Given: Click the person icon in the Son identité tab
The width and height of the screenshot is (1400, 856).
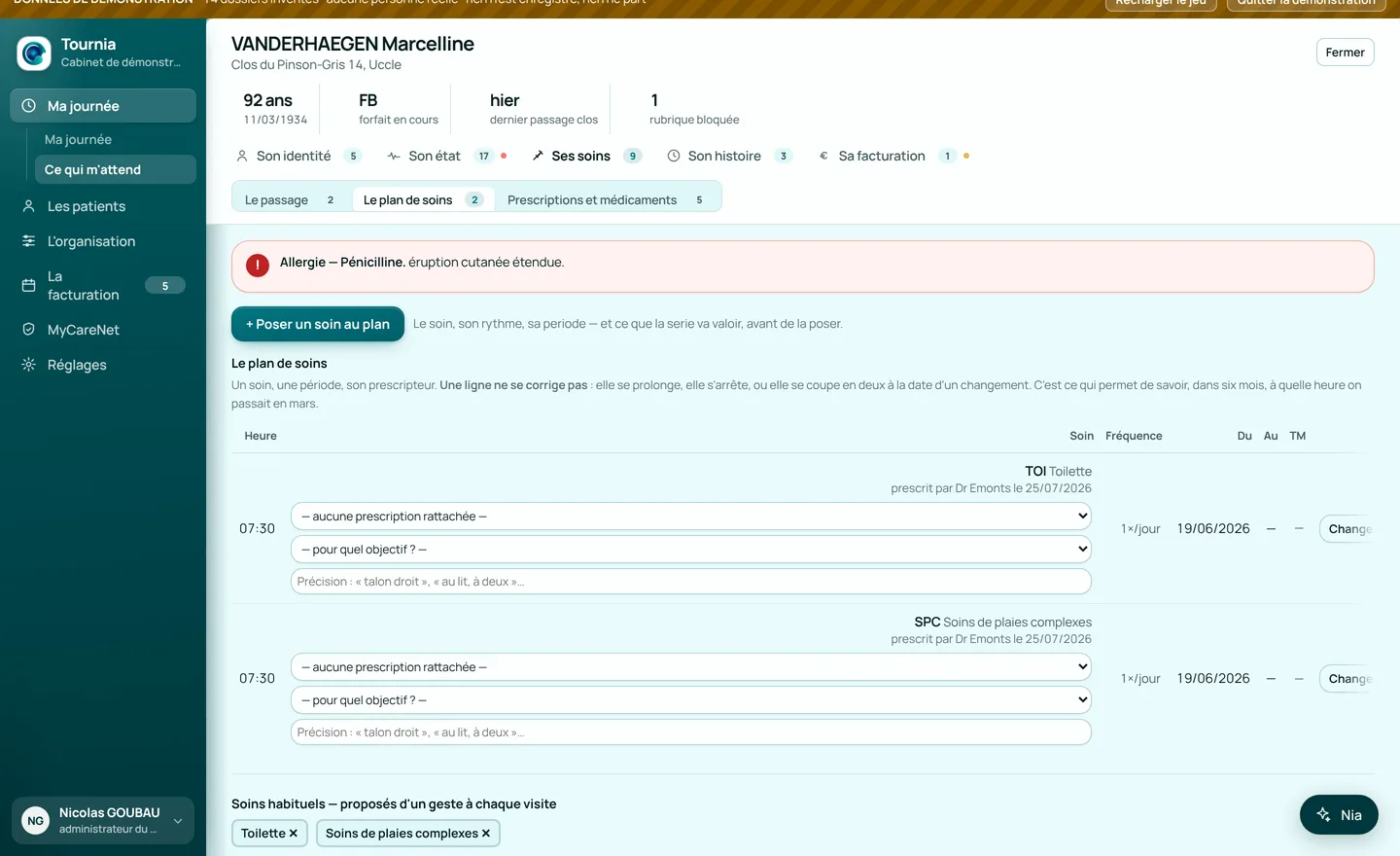Looking at the screenshot, I should (242, 156).
